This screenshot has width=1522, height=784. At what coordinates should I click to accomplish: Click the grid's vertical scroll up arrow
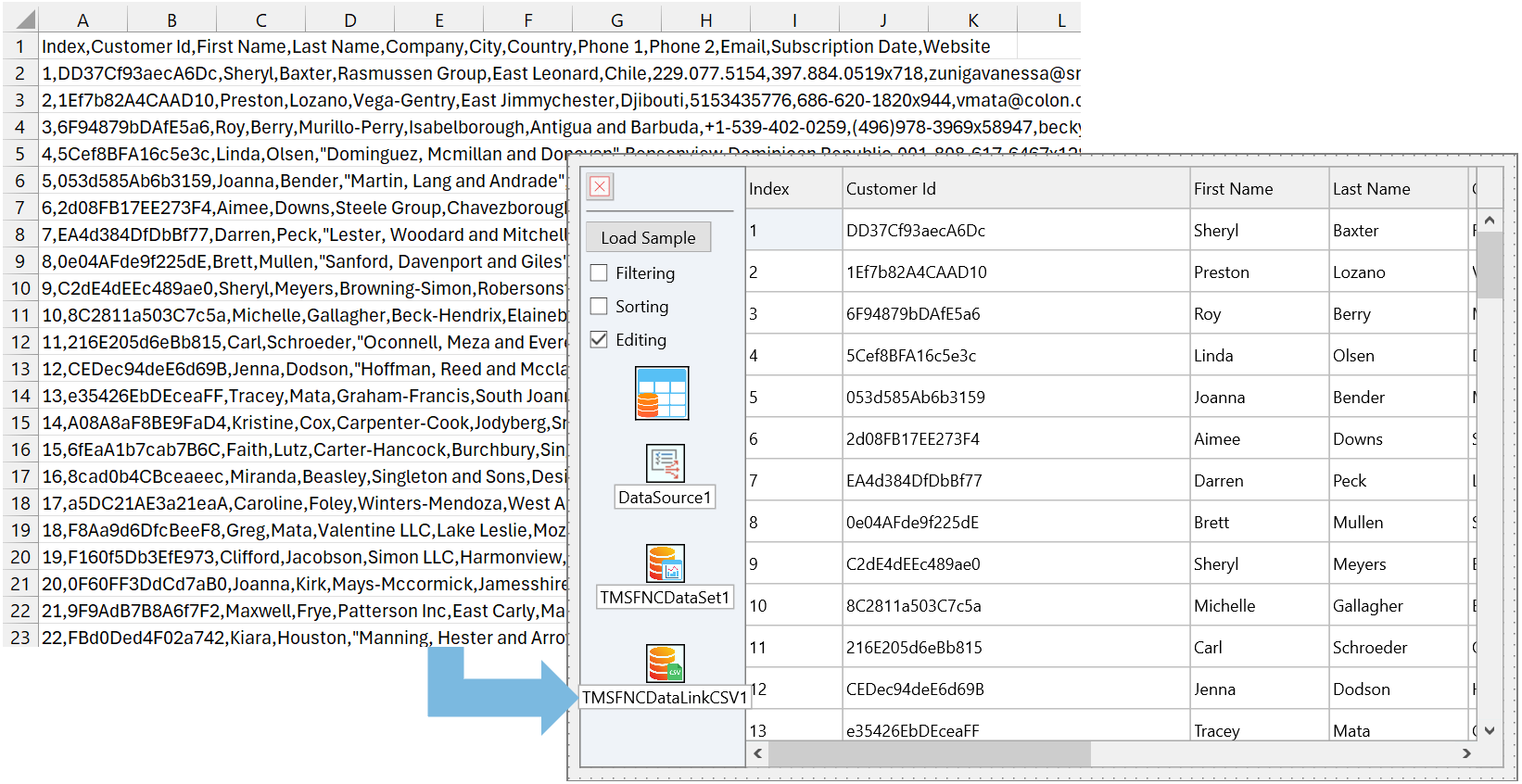point(1490,221)
